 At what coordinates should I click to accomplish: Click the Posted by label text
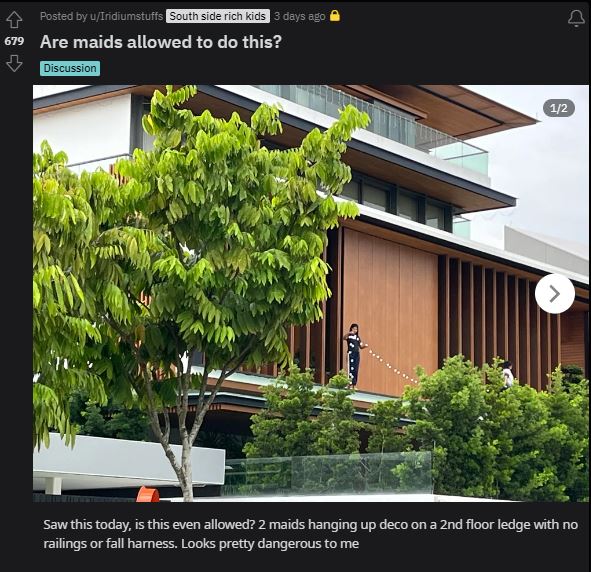pos(63,16)
